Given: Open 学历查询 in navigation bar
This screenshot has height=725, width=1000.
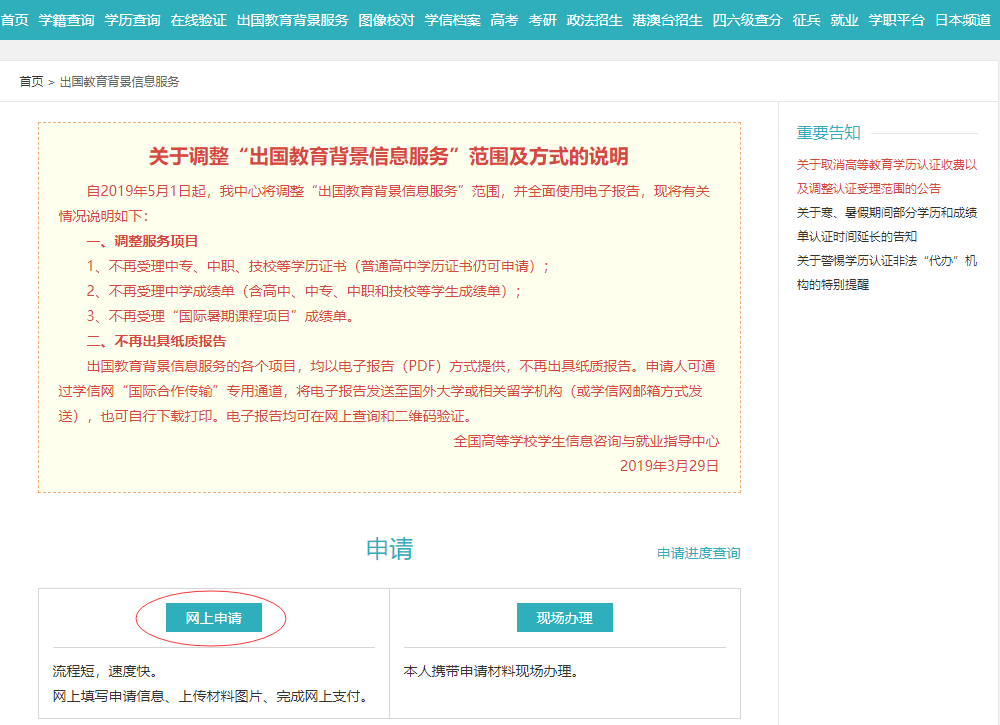Looking at the screenshot, I should pos(133,20).
